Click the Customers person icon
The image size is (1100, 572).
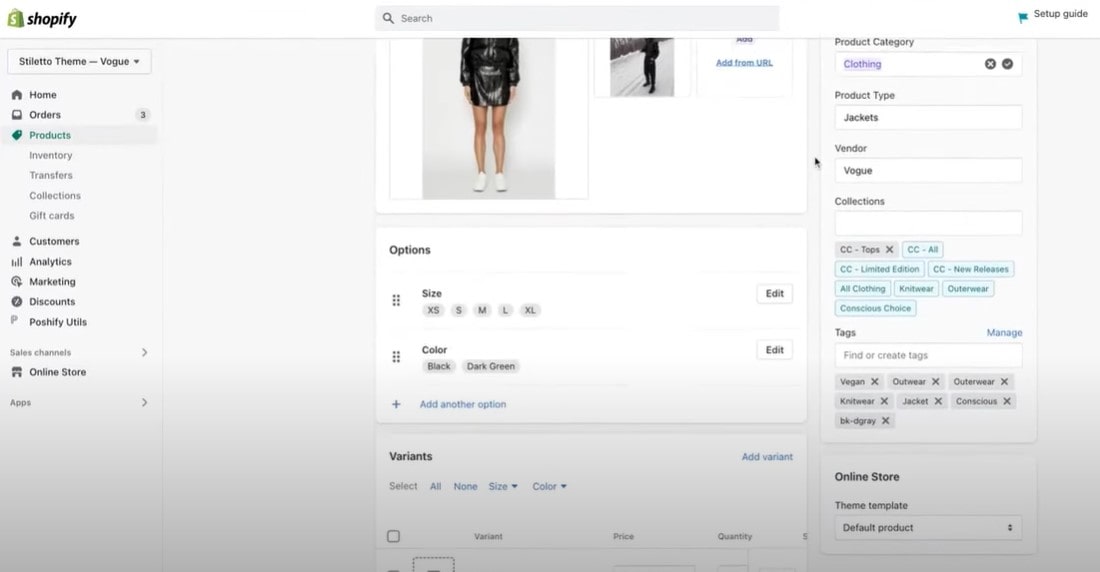coord(17,241)
